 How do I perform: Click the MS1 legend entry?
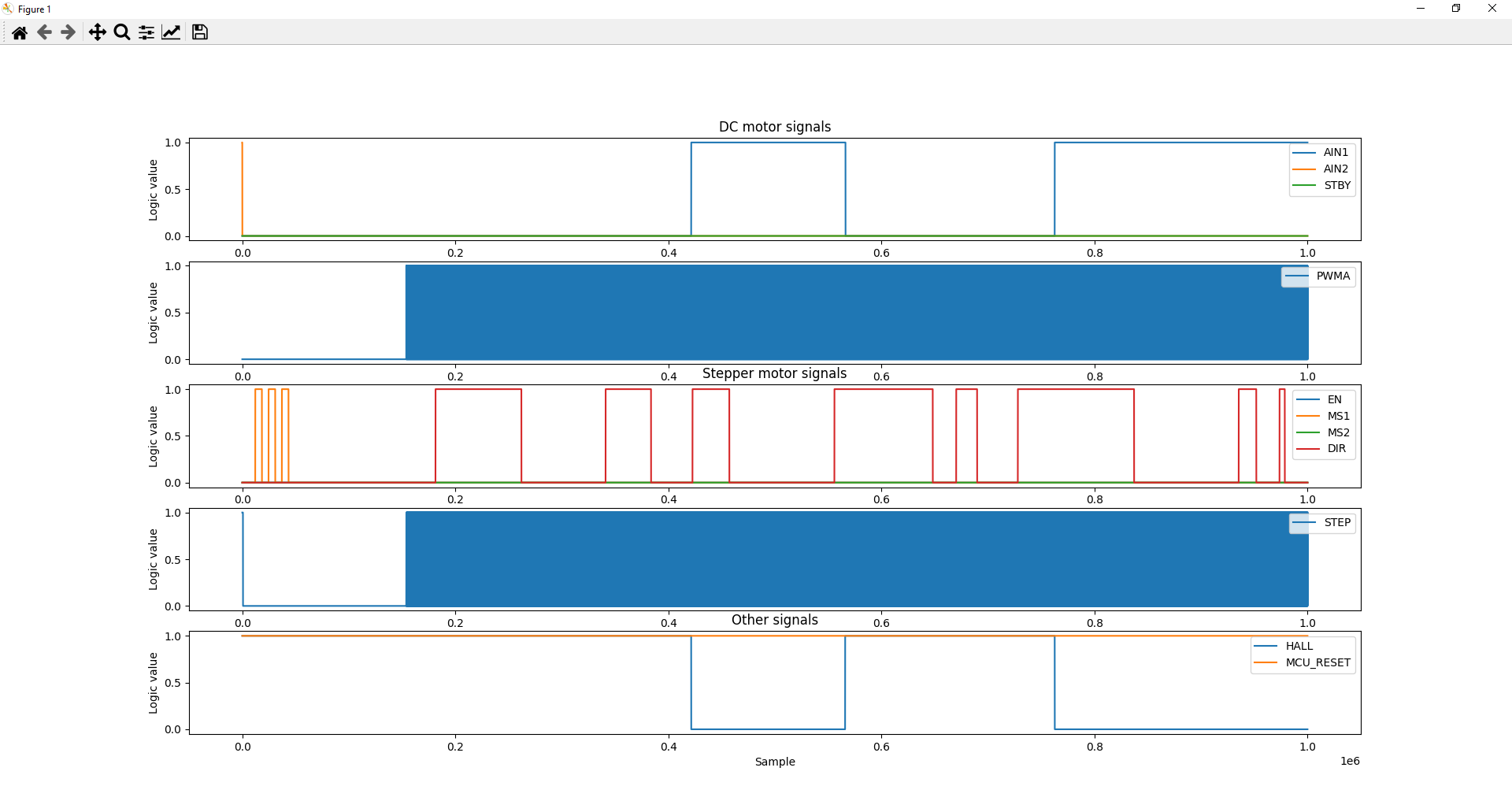point(1323,416)
